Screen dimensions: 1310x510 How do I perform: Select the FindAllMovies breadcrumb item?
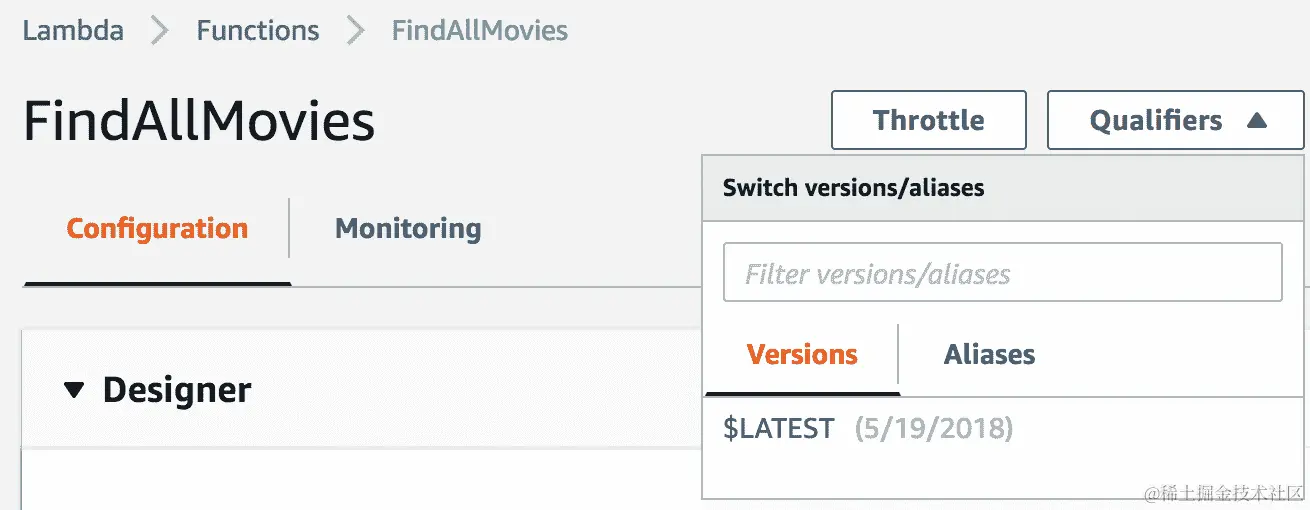(479, 30)
